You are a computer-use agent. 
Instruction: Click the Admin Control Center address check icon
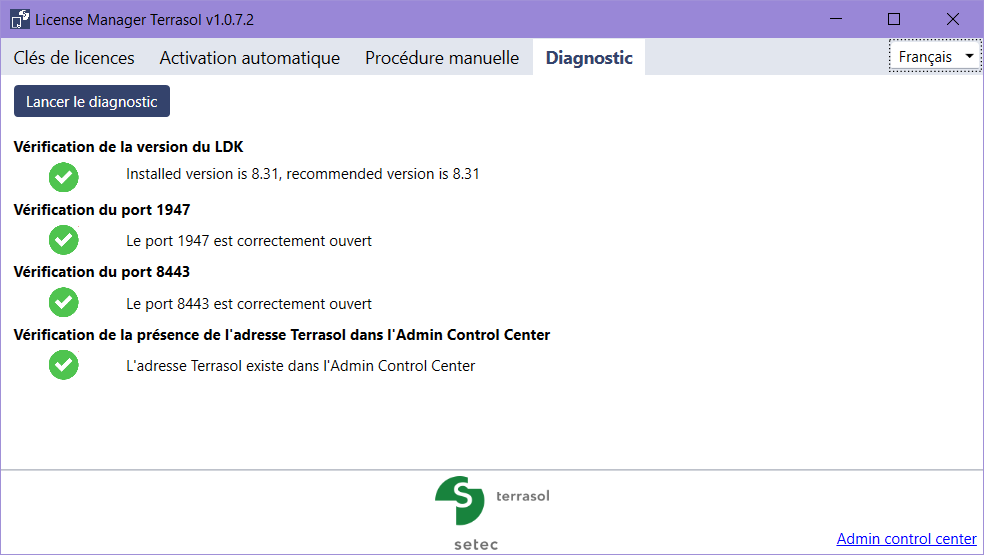coord(63,365)
